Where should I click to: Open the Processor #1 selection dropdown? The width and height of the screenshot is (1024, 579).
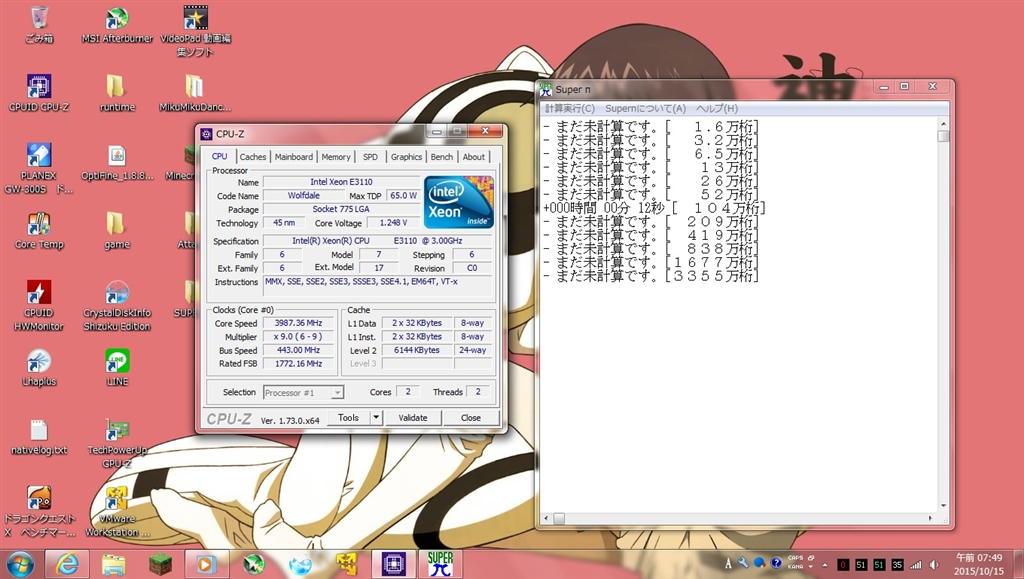tap(304, 393)
